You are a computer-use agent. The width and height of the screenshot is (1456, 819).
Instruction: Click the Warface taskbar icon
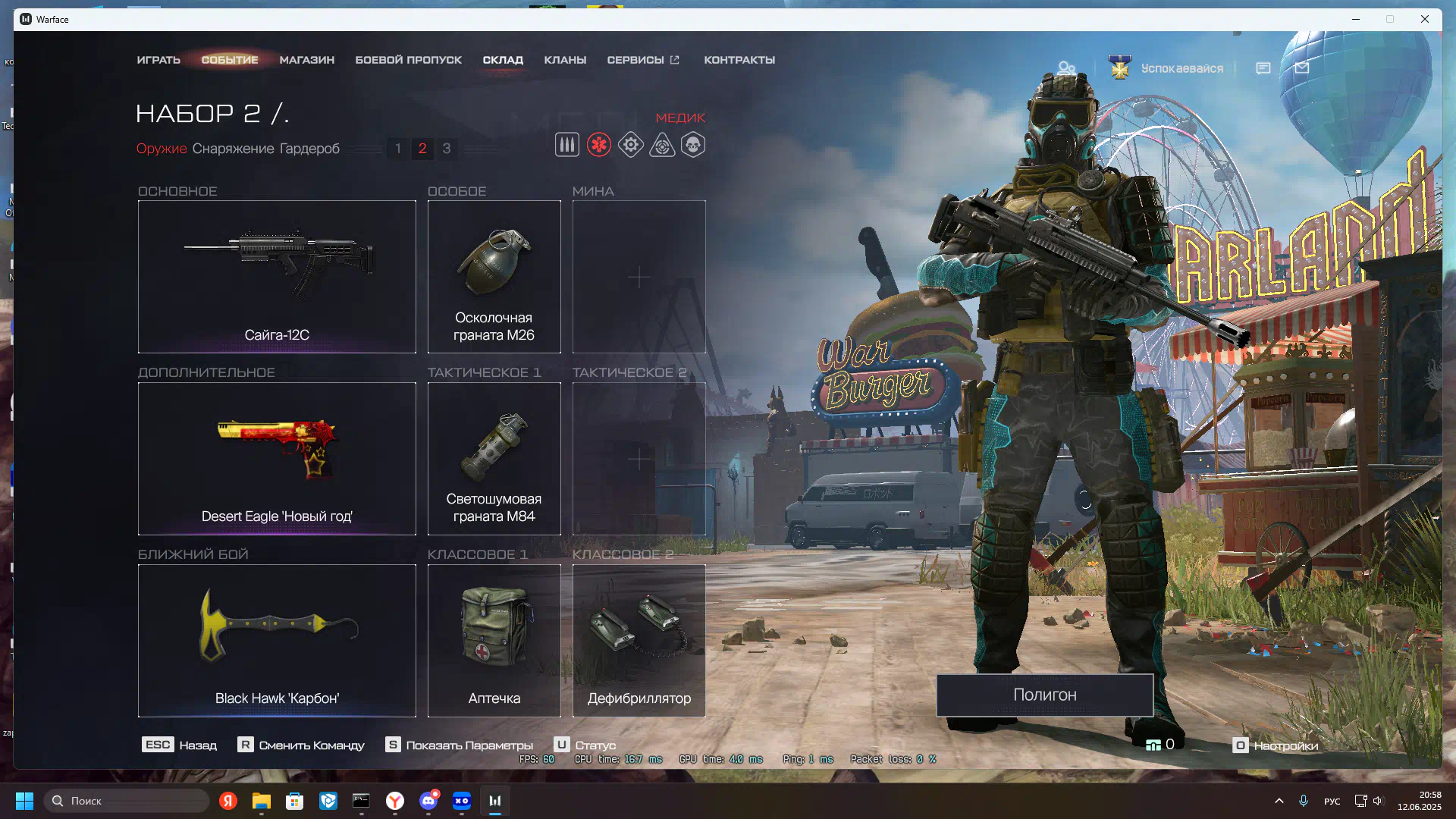pos(495,801)
